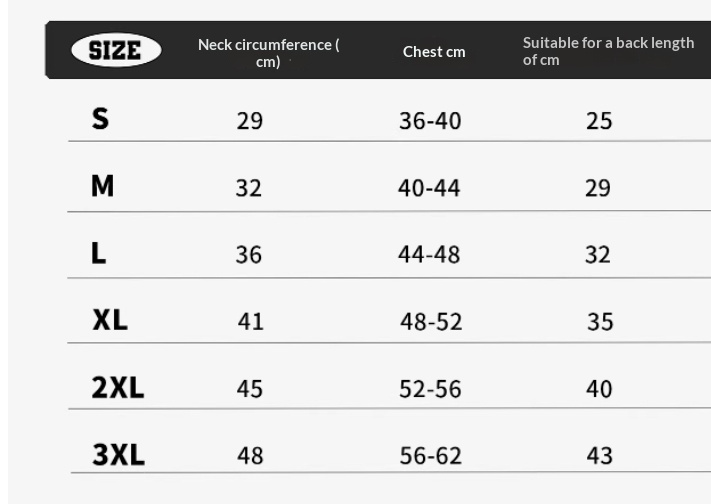This screenshot has height=504, width=711.
Task: Select chest range 52-56 in 2XL row
Action: pos(430,389)
